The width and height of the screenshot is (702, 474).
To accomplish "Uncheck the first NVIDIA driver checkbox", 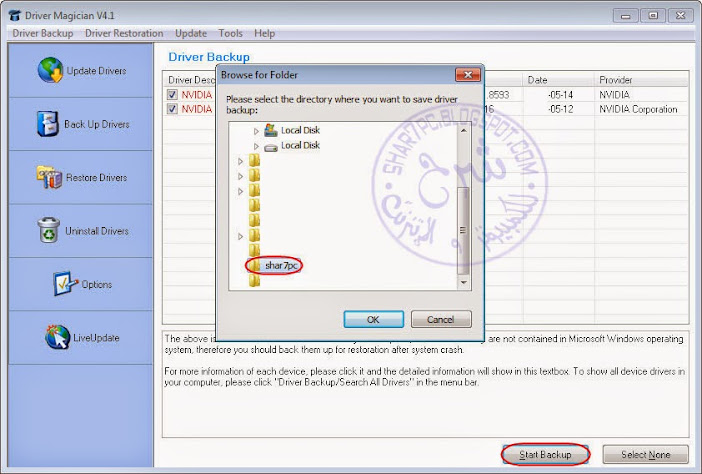I will (172, 94).
